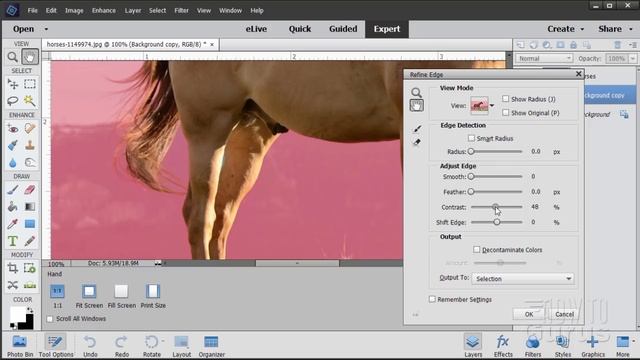The width and height of the screenshot is (640, 360).
Task: Choose the Straighten tool
Action: (x=29, y=285)
